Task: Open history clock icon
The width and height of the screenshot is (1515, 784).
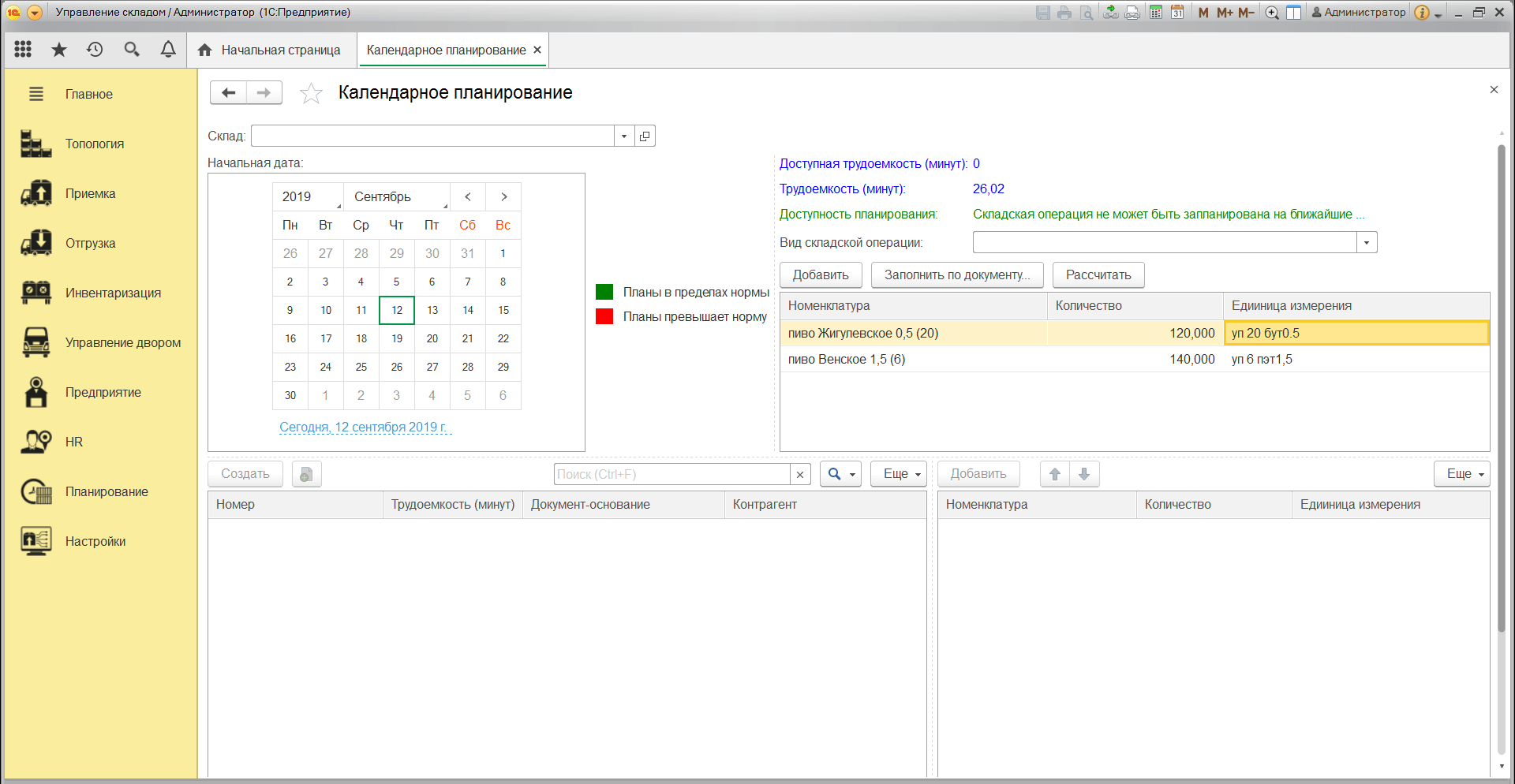Action: pyautogui.click(x=95, y=50)
